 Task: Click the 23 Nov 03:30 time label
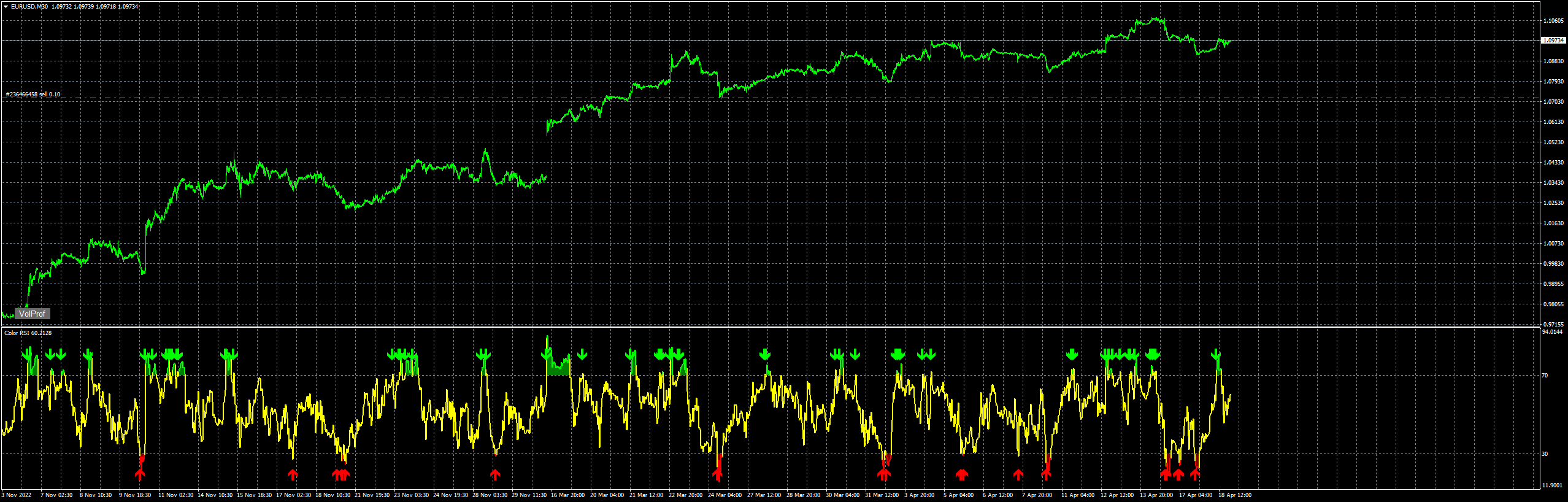click(x=411, y=495)
